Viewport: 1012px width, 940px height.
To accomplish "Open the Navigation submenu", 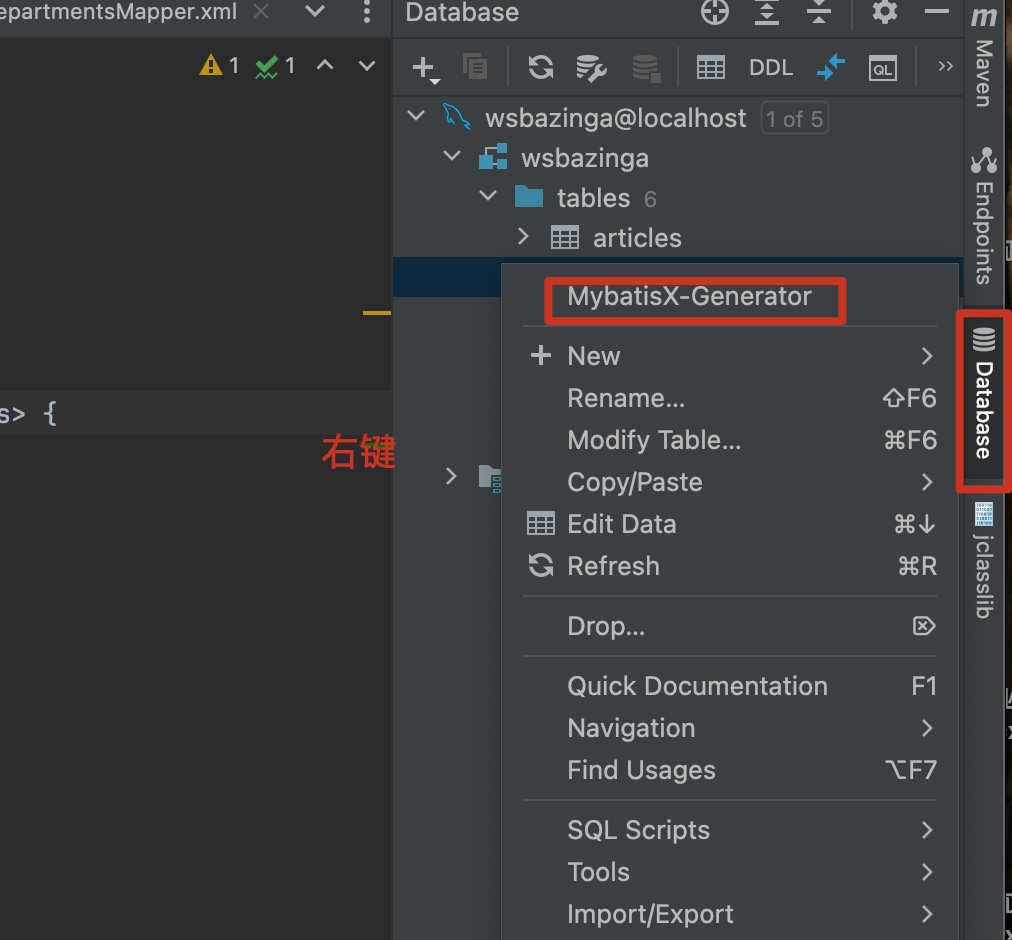I will (x=730, y=728).
